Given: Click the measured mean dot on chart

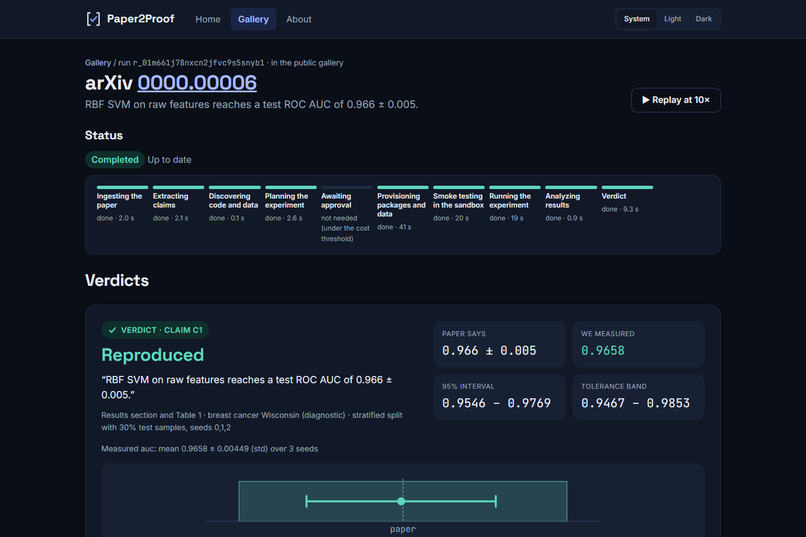Looking at the screenshot, I should tap(401, 501).
